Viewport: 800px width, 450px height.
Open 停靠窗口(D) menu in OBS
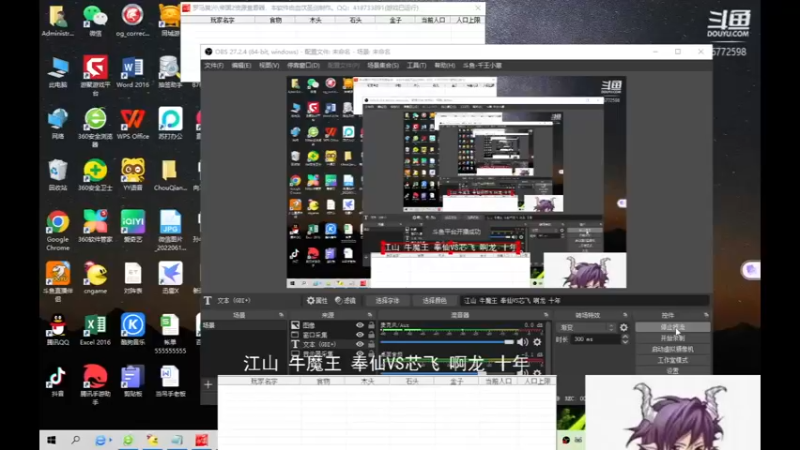pos(303,65)
